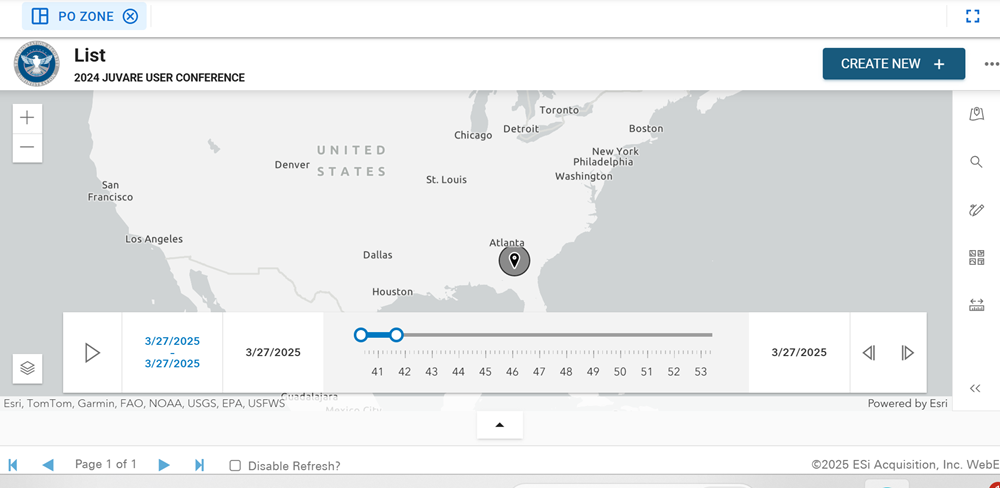
Task: Open the basemap gallery icon
Action: 976,258
